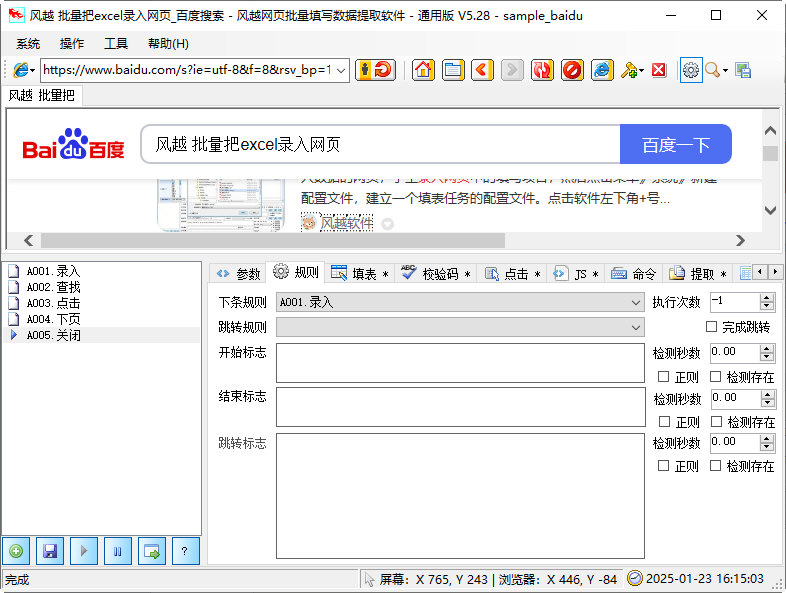Click 检测秒数 spinner for 结束标志

click(x=767, y=399)
